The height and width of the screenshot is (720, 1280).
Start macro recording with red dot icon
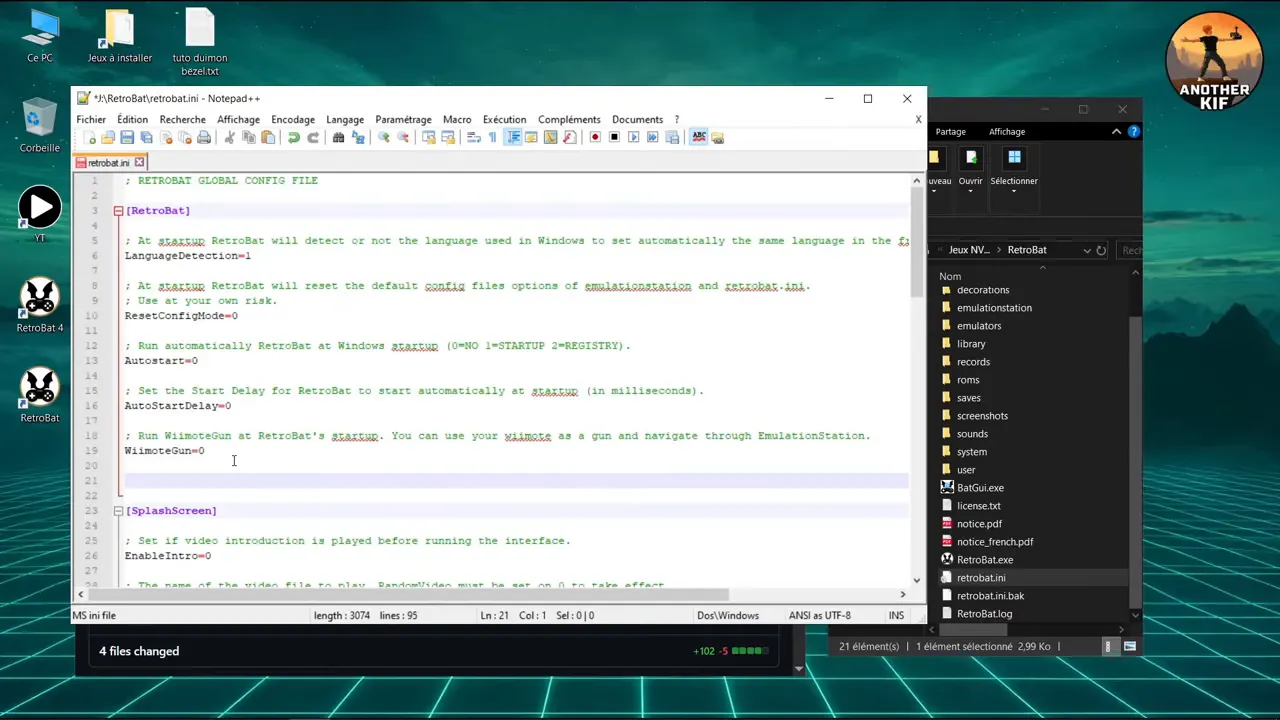(x=595, y=138)
